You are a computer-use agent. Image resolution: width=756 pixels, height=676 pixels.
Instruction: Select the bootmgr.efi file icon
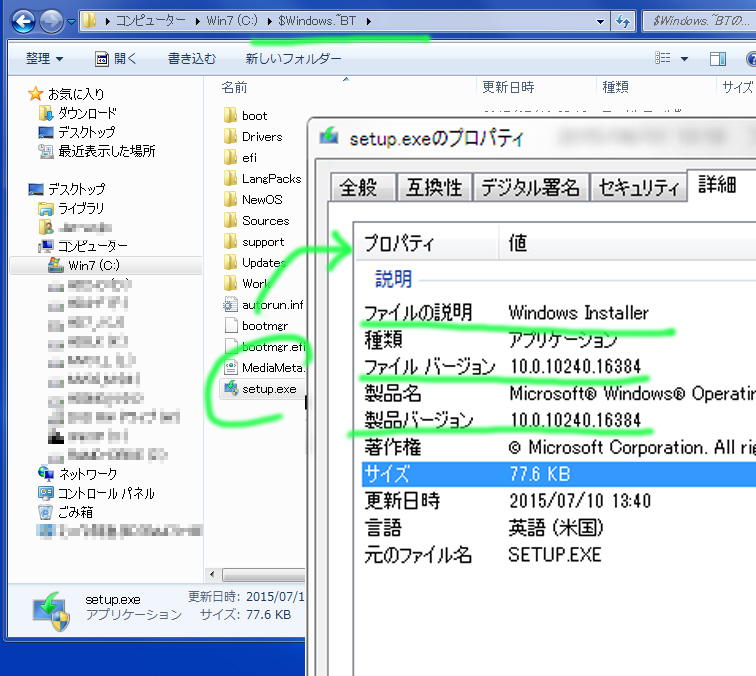(231, 347)
